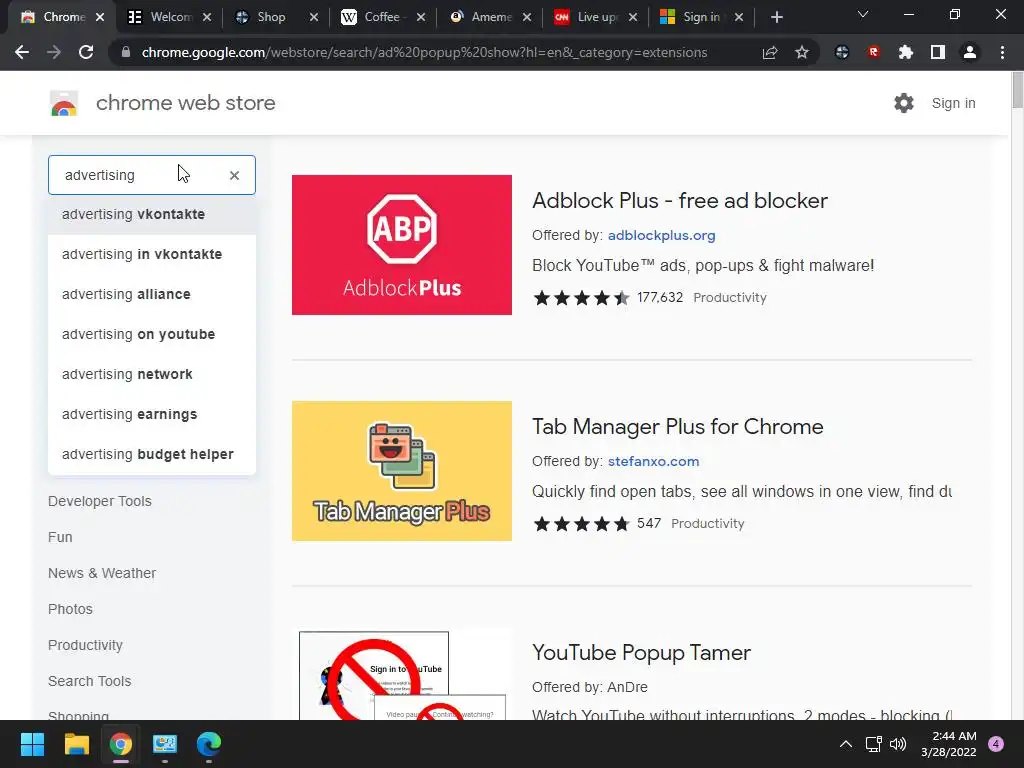Choose suggestion 'advertising on youtube'
Screen dimensions: 1024x768
tap(152, 334)
